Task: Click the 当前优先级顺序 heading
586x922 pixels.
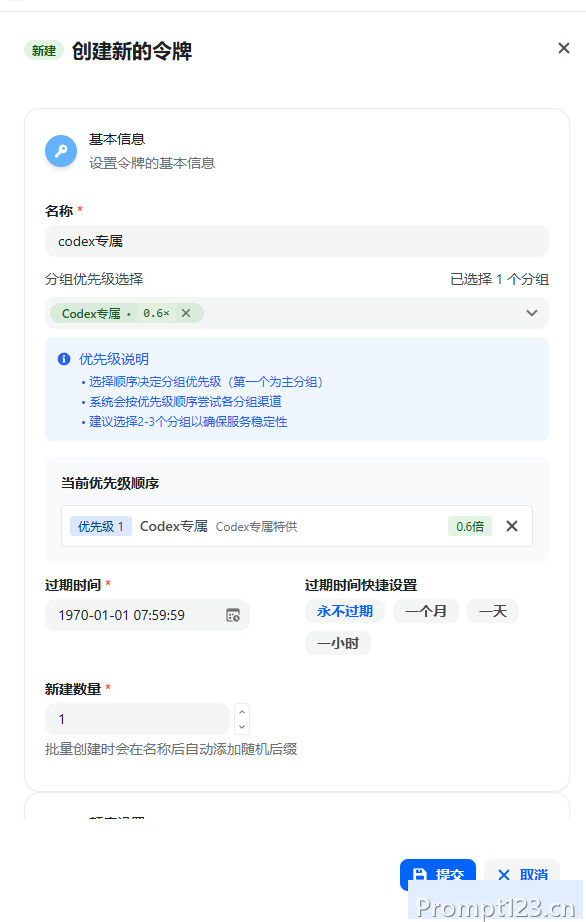Action: point(110,483)
